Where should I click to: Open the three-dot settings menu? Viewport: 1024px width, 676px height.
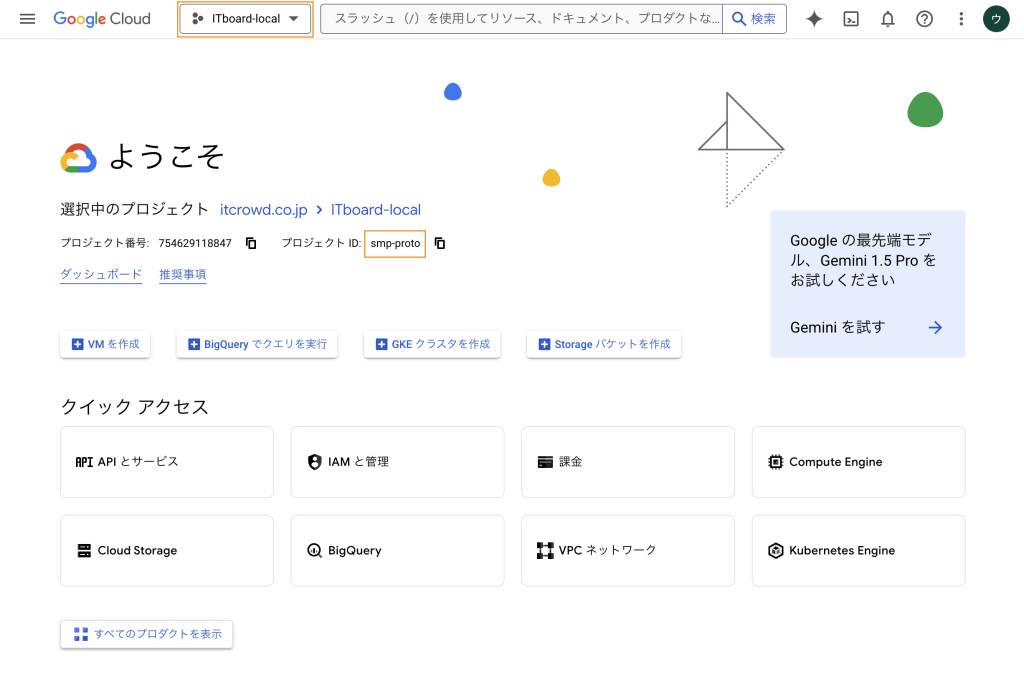pos(961,19)
